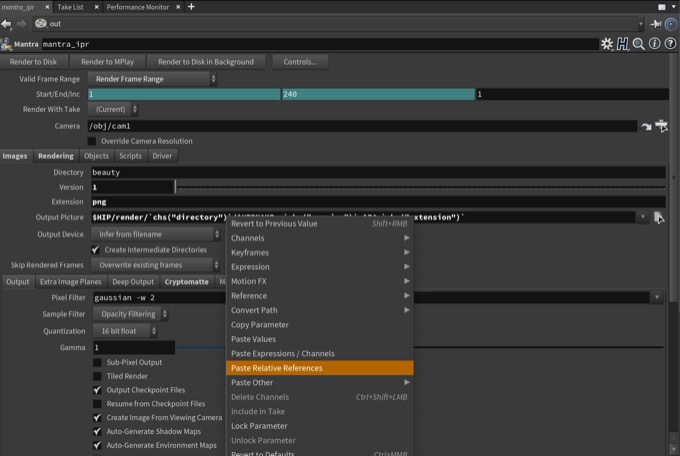
Task: Open the gear settings menu icon
Action: coord(607,44)
